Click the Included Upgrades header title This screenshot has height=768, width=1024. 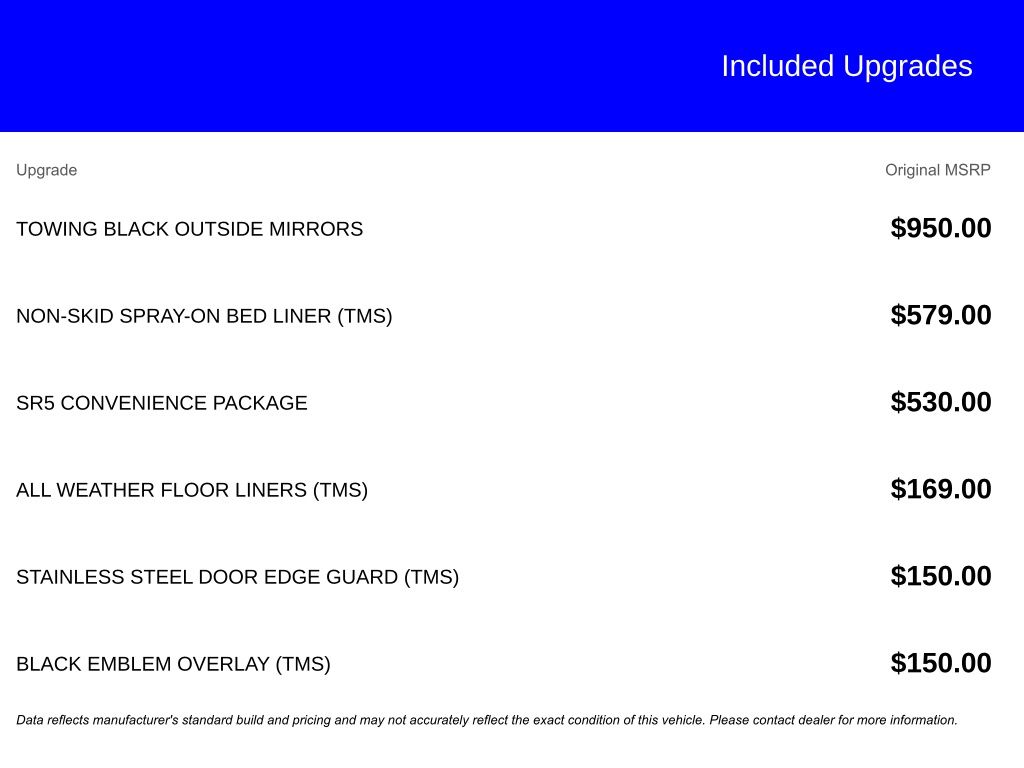click(x=846, y=67)
